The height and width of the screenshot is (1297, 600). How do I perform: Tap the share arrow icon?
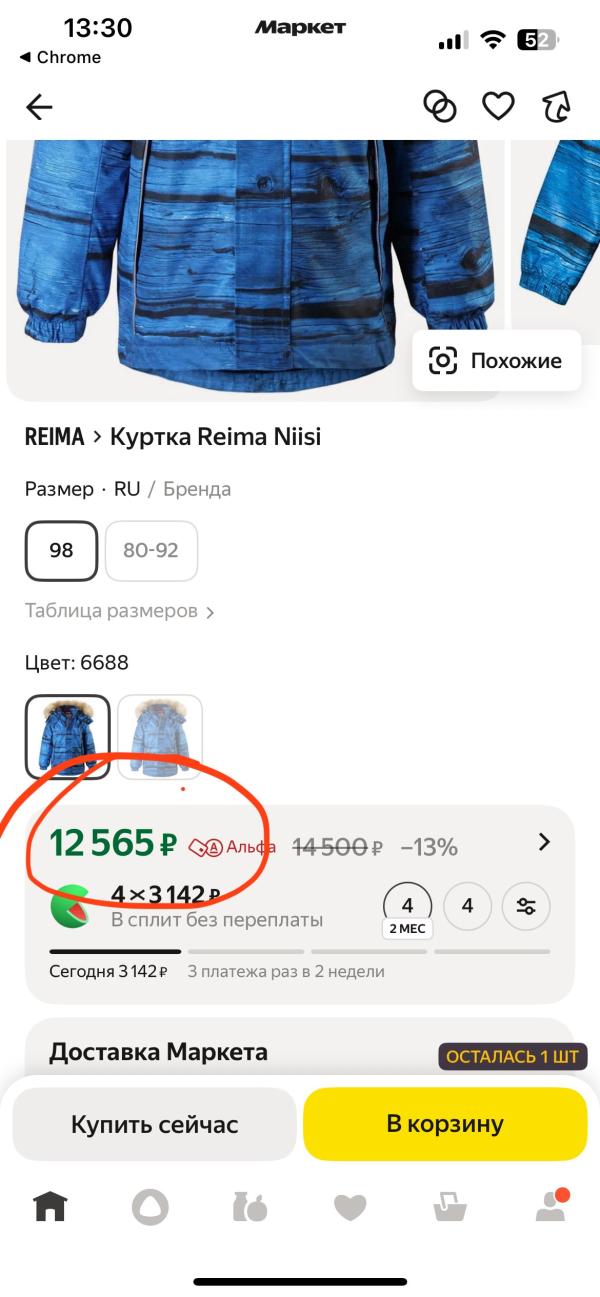555,106
